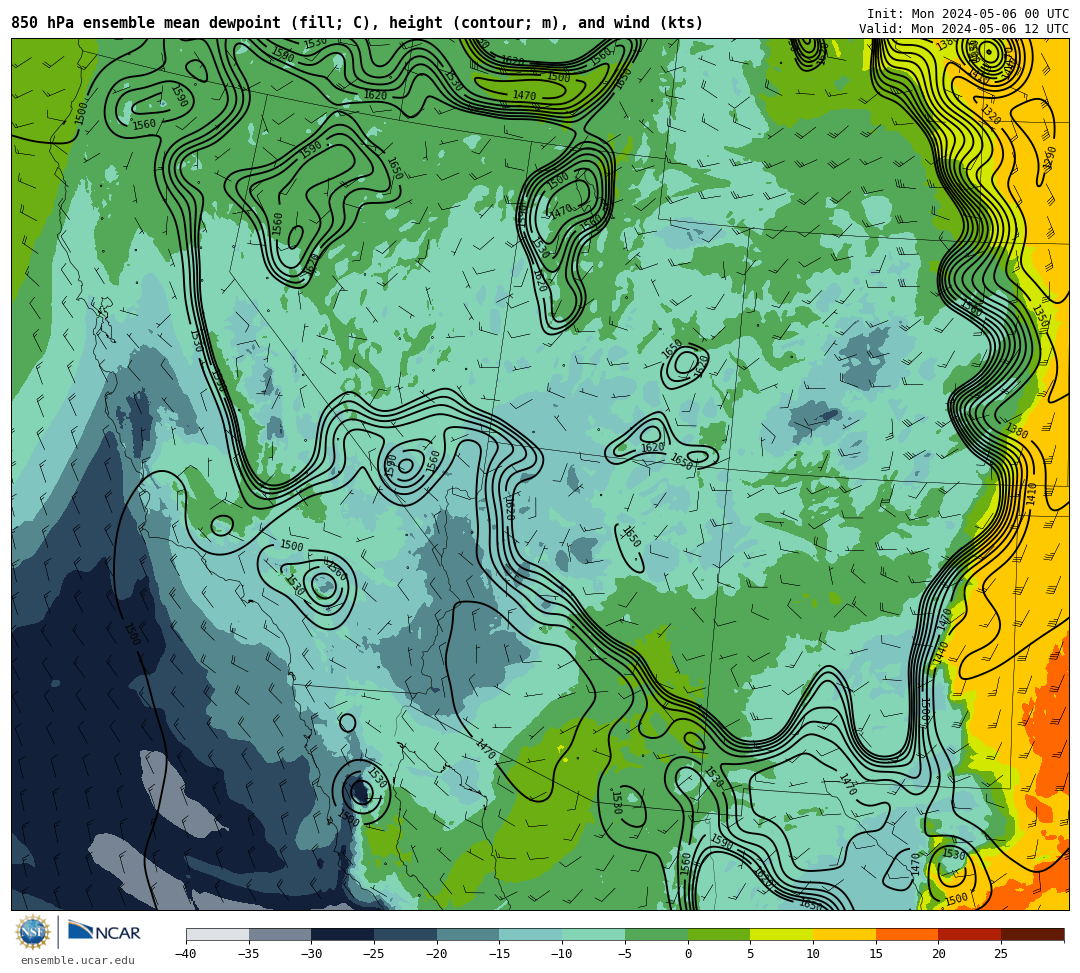Viewport: 1080px width, 973px height.
Task: Click the ensemble.ucar.edu text
Action: 78,960
